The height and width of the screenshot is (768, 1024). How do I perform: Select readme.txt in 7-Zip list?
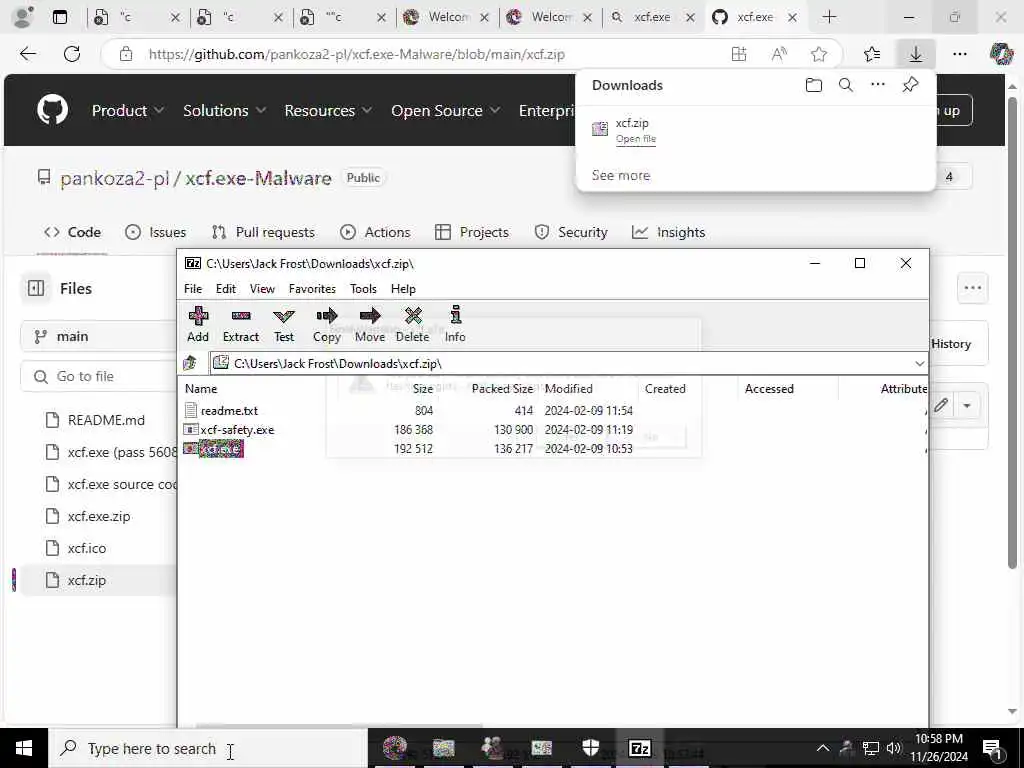pyautogui.click(x=229, y=411)
